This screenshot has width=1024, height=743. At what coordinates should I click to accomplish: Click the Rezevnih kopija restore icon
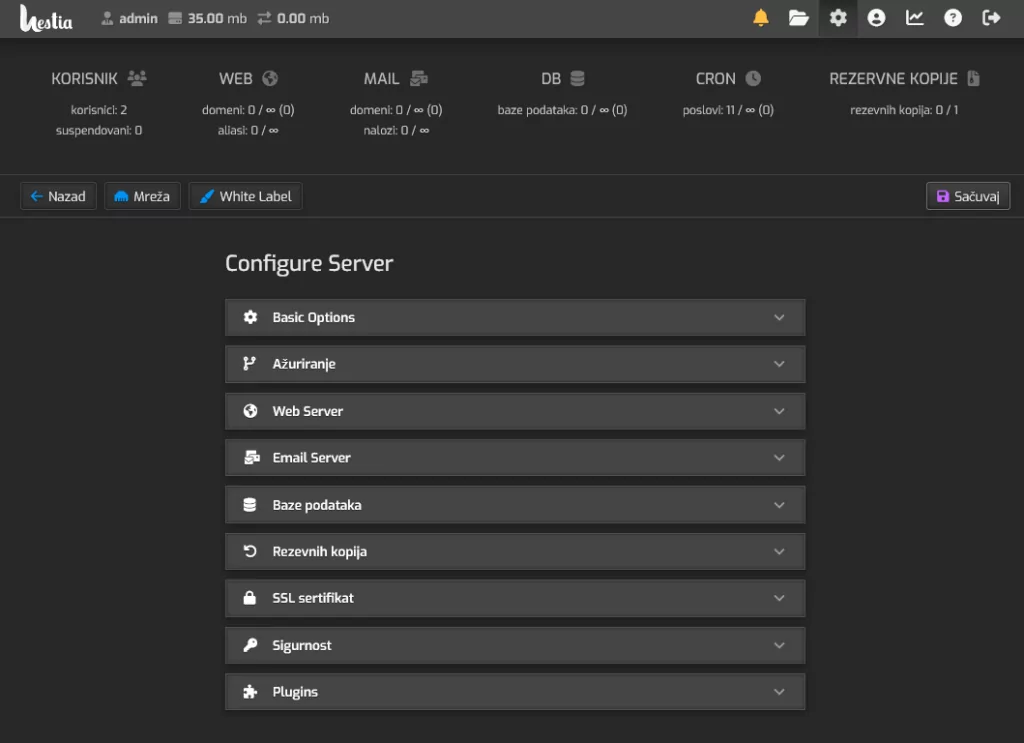click(x=250, y=552)
